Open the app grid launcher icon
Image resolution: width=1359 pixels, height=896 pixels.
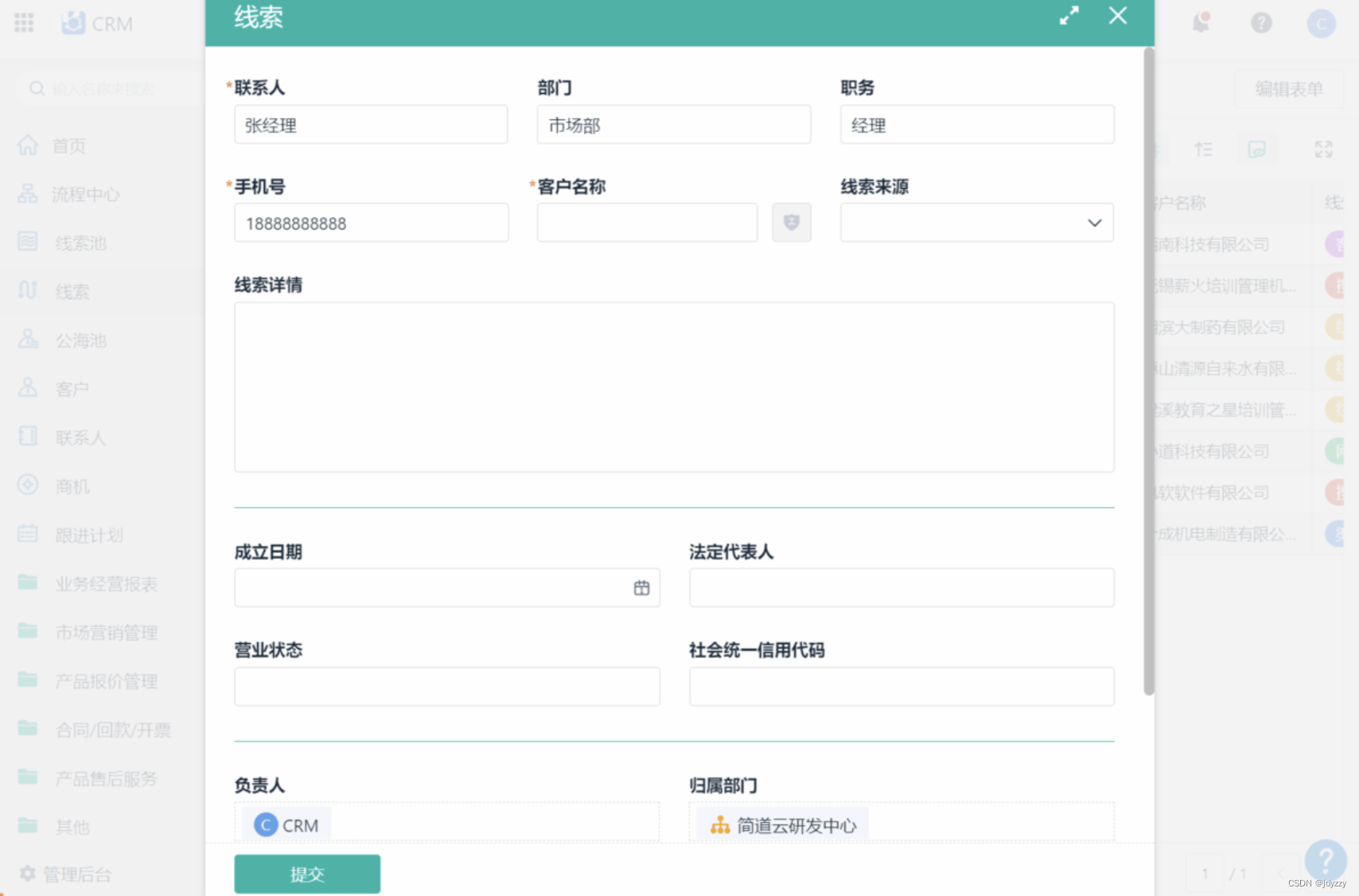click(x=24, y=23)
